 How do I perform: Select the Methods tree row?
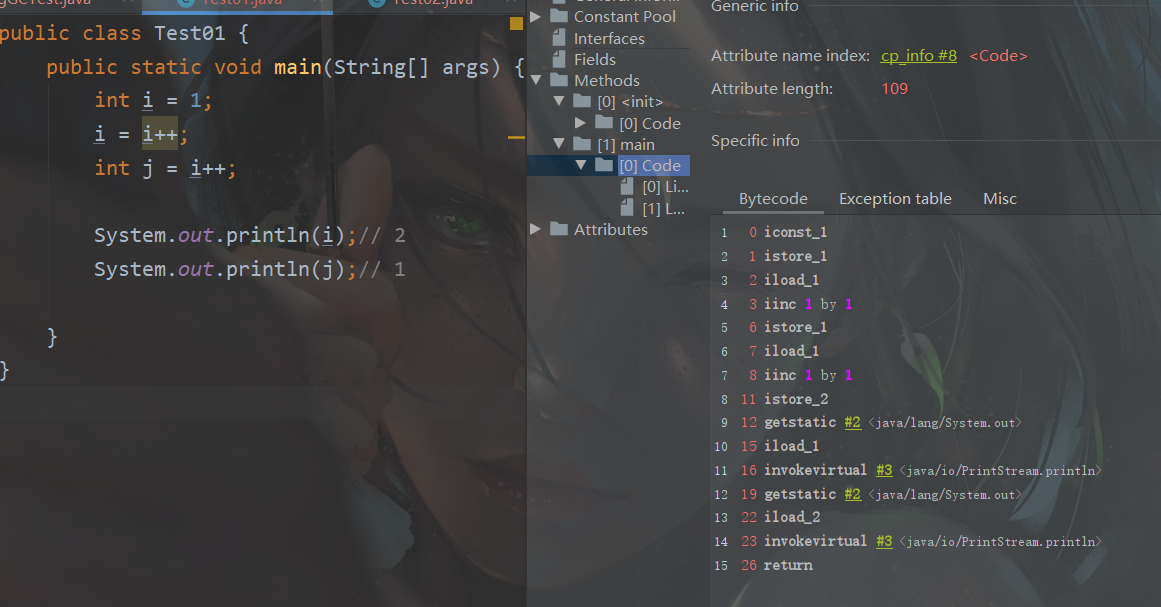tap(606, 80)
